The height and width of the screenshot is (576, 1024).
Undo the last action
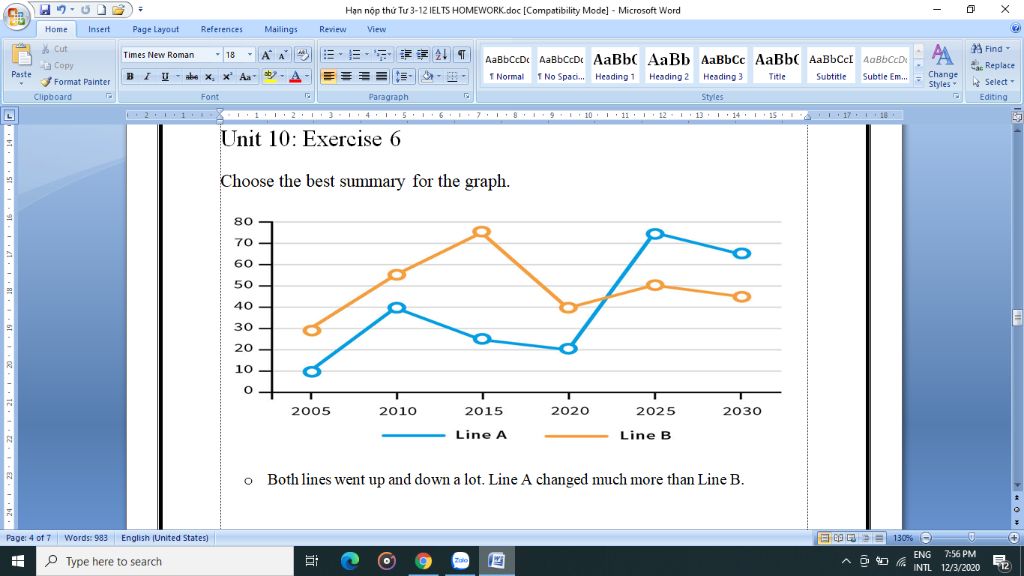pyautogui.click(x=61, y=10)
